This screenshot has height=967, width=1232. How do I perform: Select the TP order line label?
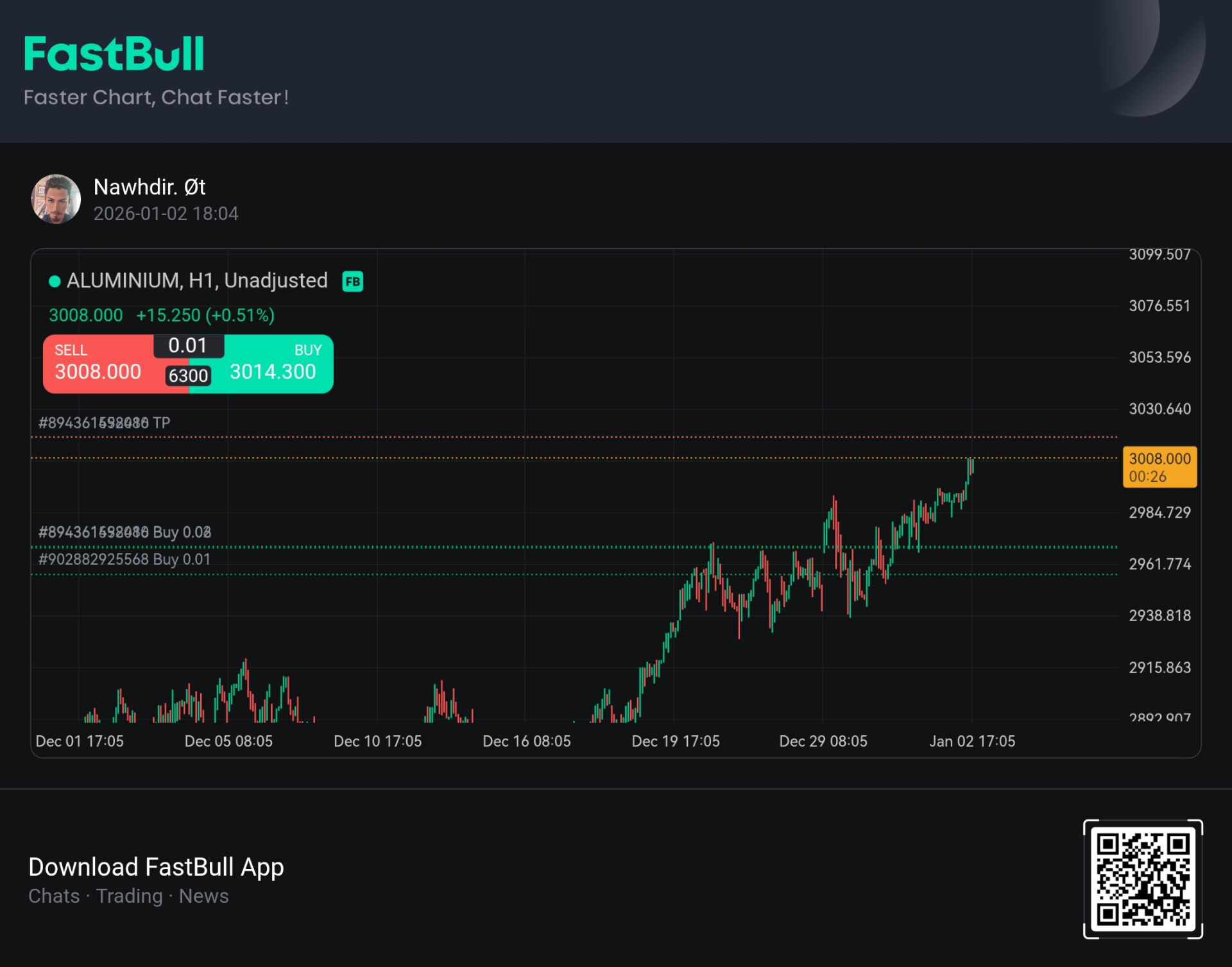pyautogui.click(x=104, y=423)
